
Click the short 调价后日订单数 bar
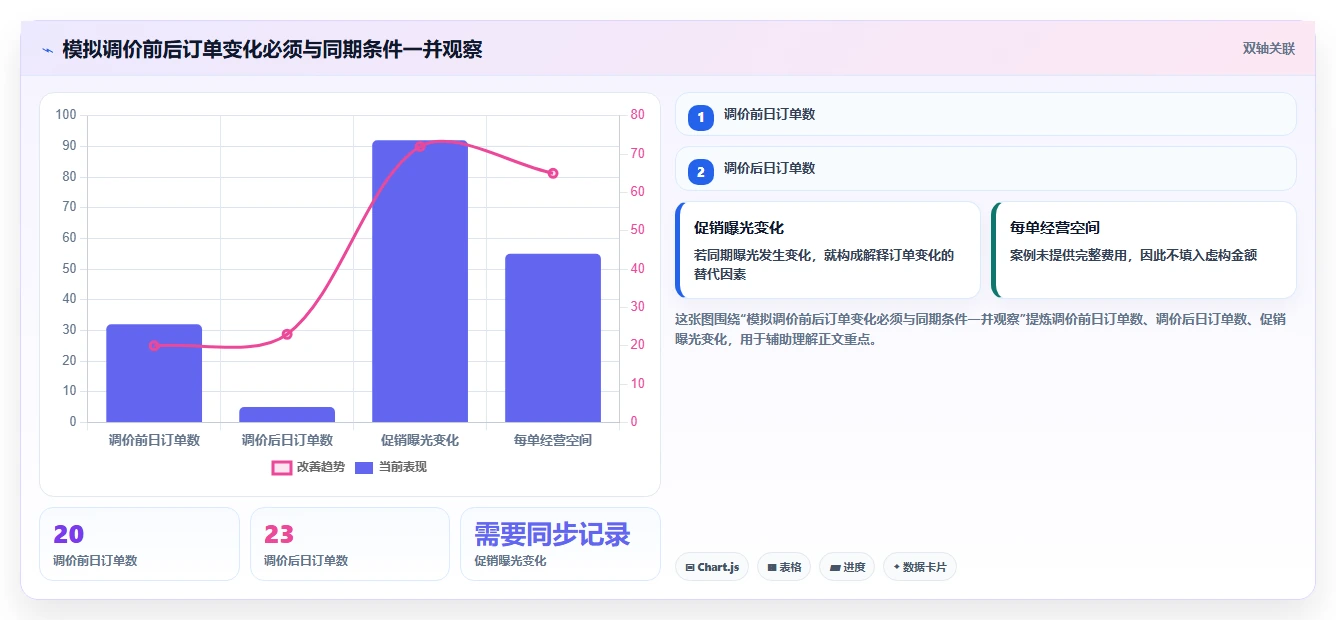[x=287, y=414]
